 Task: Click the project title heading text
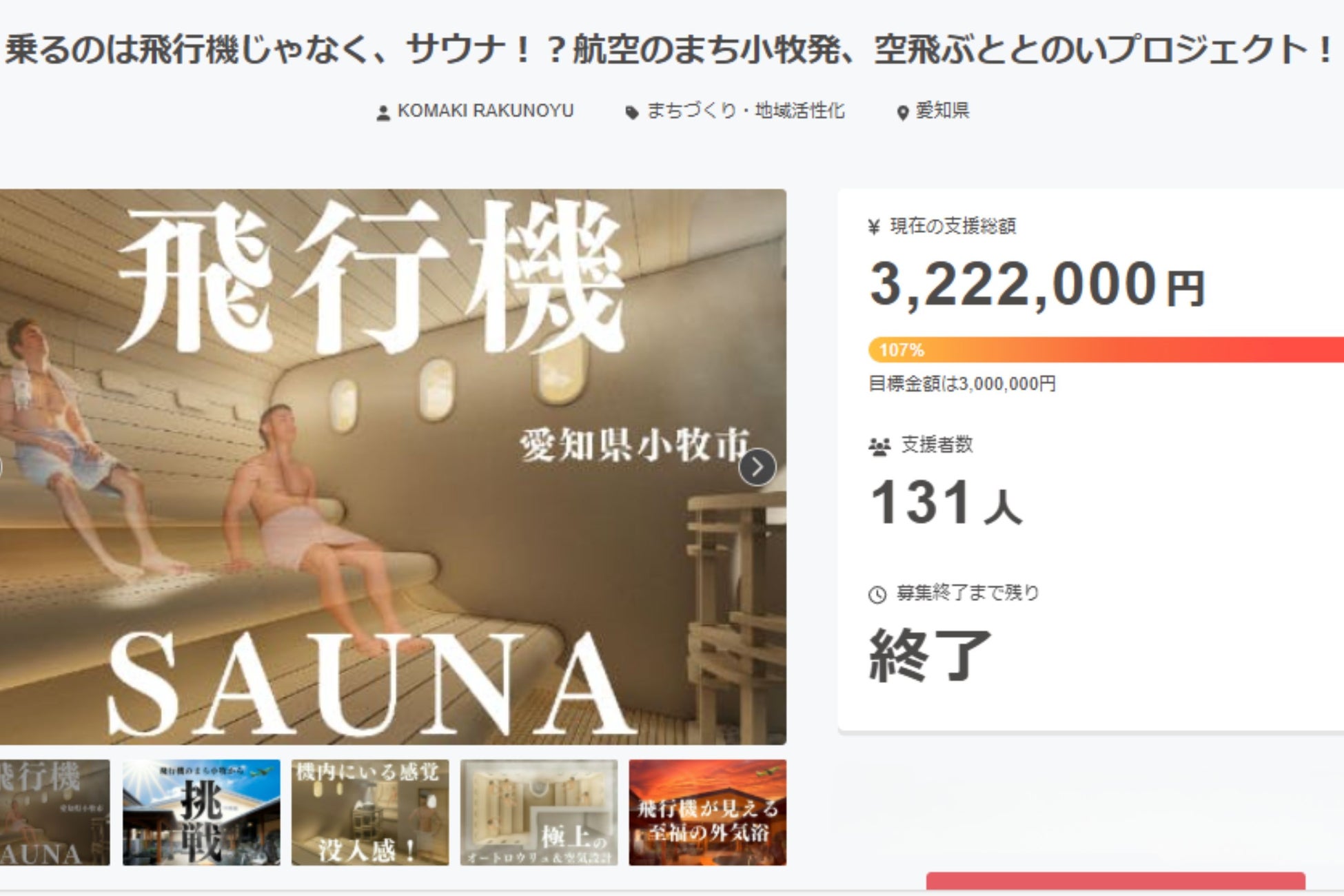(670, 50)
